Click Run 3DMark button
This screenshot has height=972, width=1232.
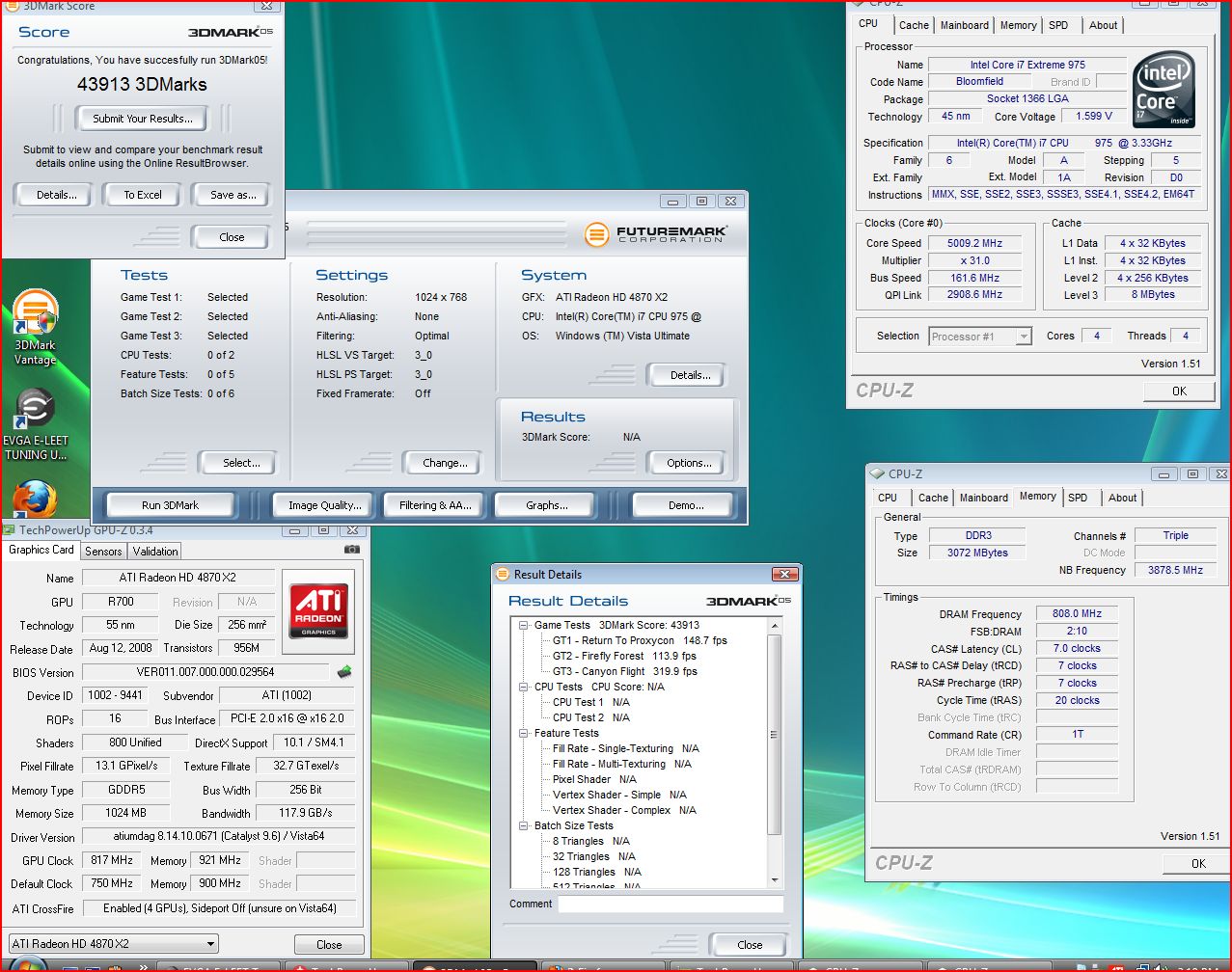click(170, 505)
